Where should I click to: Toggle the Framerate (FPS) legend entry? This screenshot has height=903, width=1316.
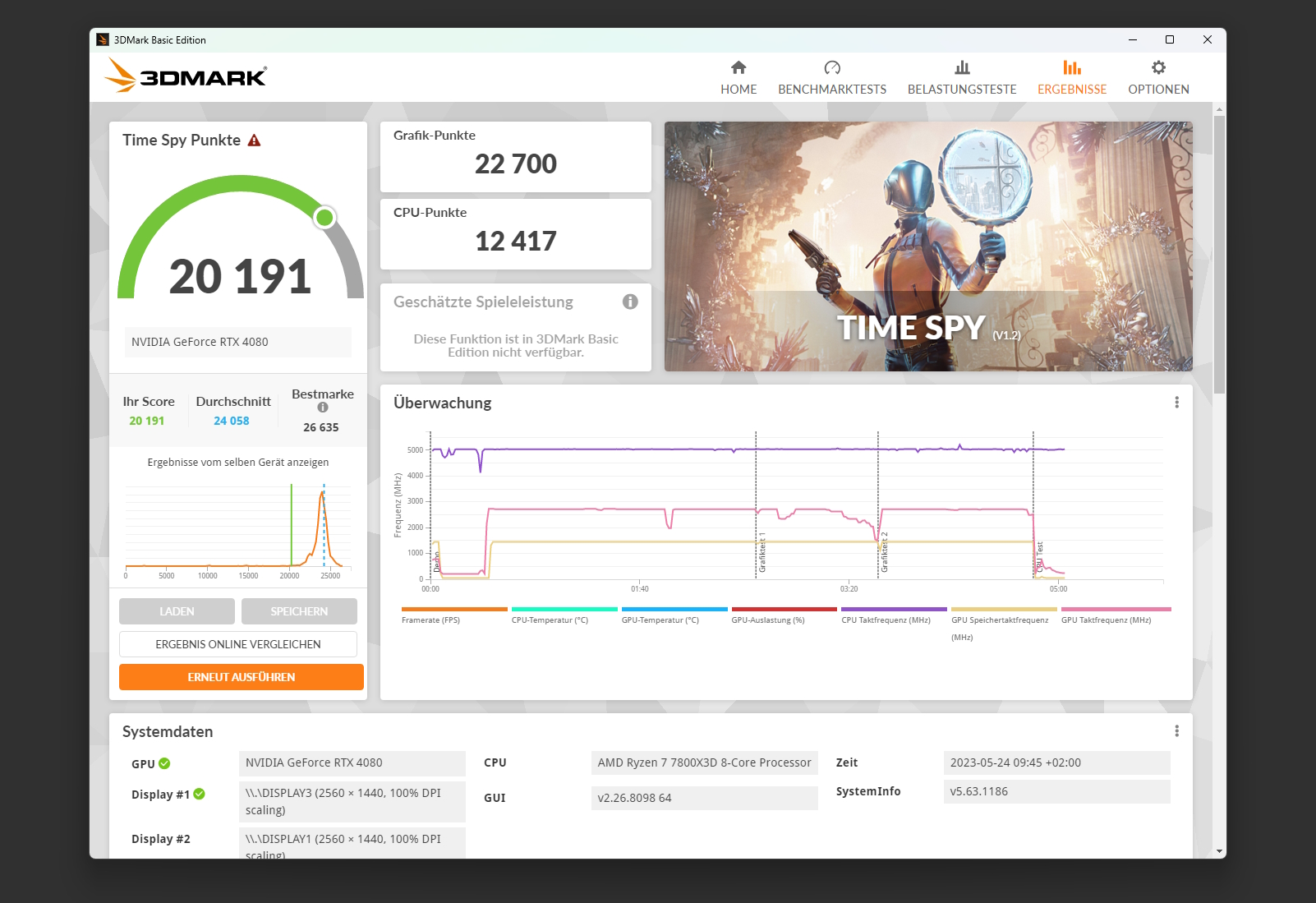[x=453, y=615]
